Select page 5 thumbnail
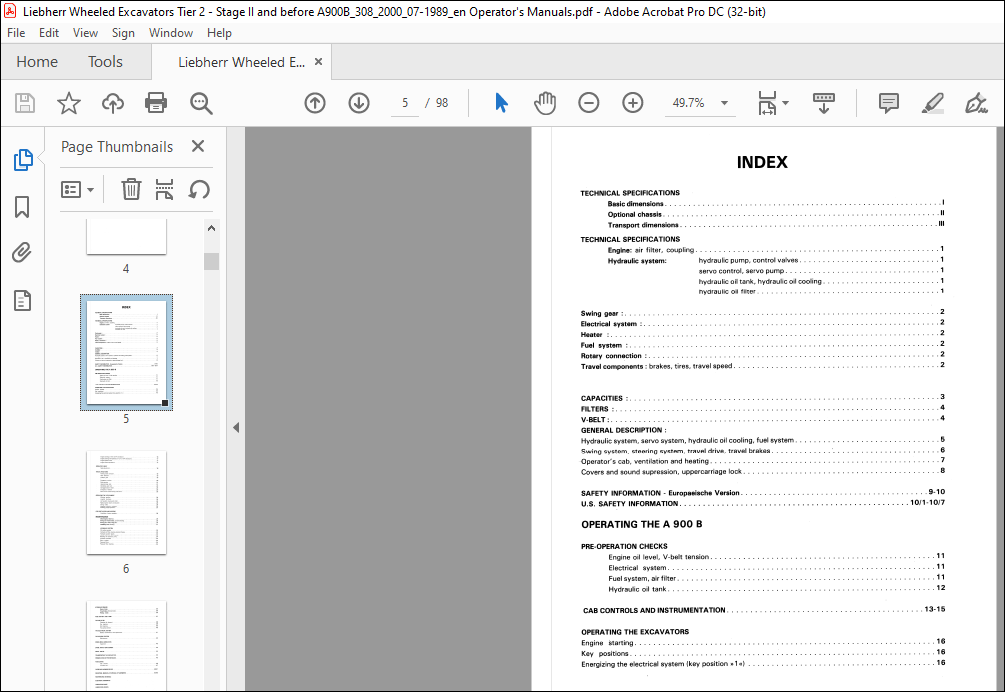1005x692 pixels. point(126,352)
